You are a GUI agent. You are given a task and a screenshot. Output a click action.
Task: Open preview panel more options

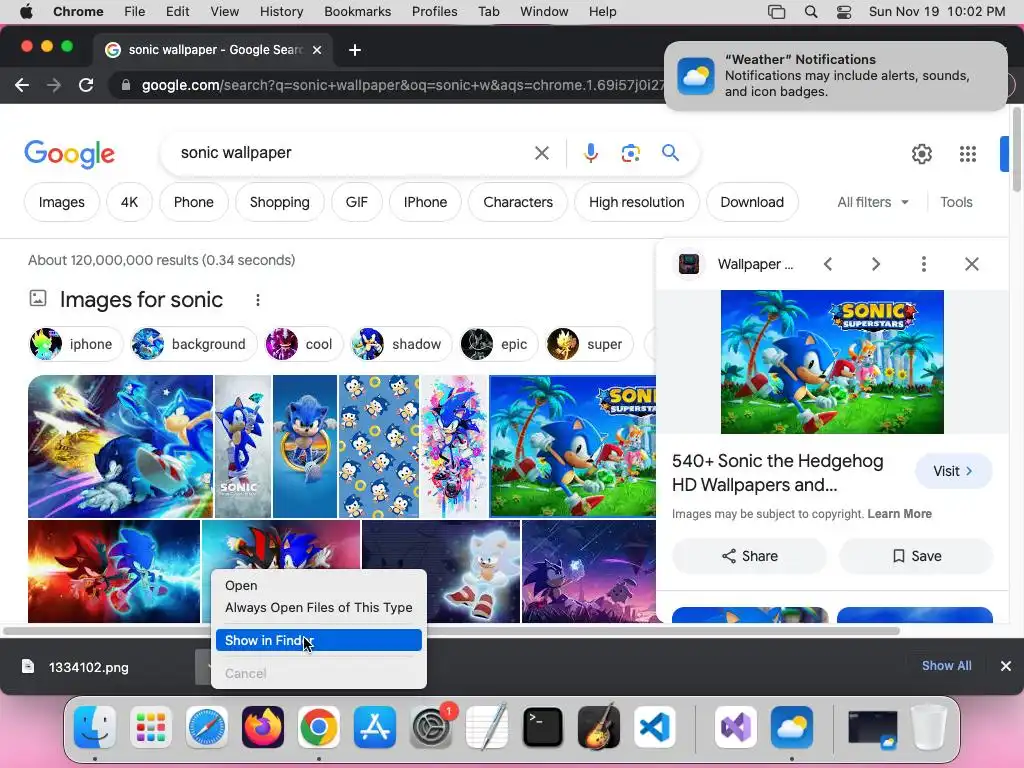(x=923, y=264)
